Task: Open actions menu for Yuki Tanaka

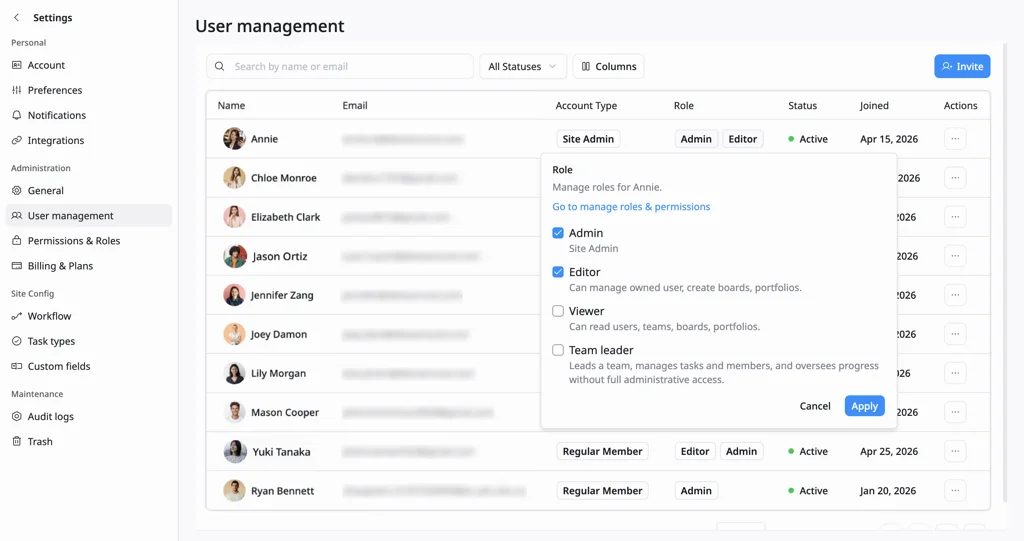Action: pyautogui.click(x=955, y=451)
